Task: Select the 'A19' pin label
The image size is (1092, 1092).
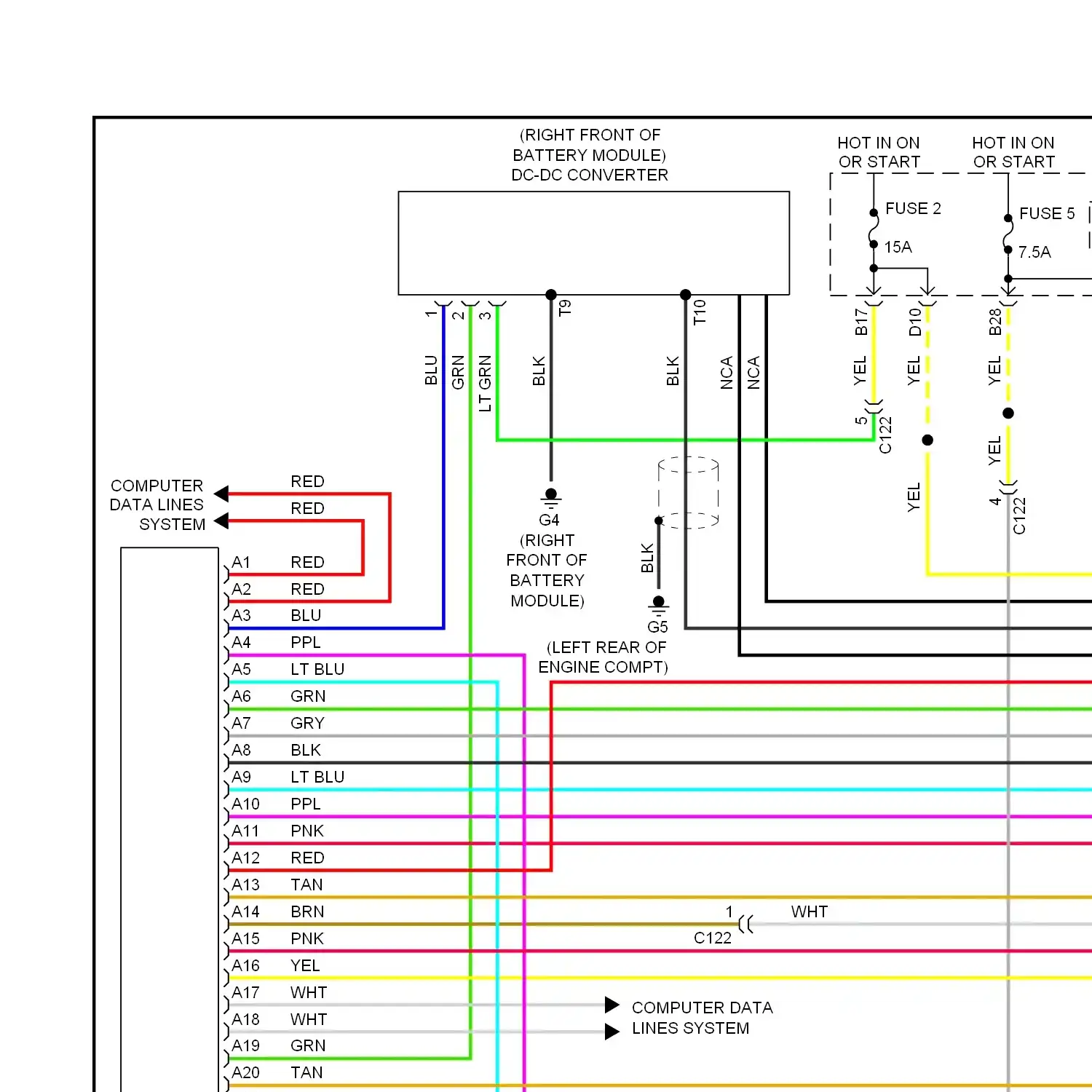Action: [245, 1046]
